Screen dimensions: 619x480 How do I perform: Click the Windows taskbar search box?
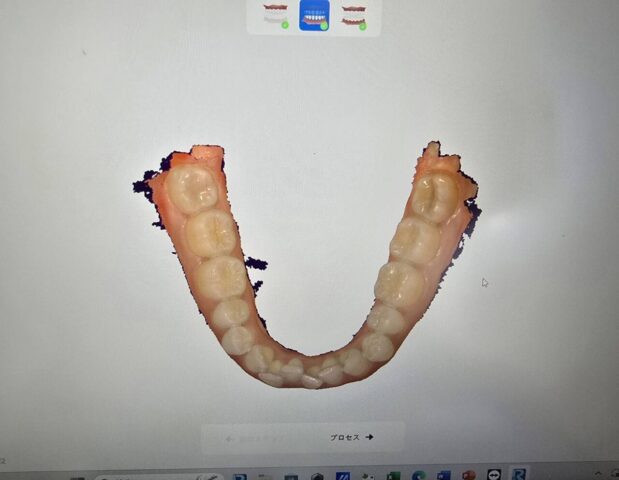(160, 477)
